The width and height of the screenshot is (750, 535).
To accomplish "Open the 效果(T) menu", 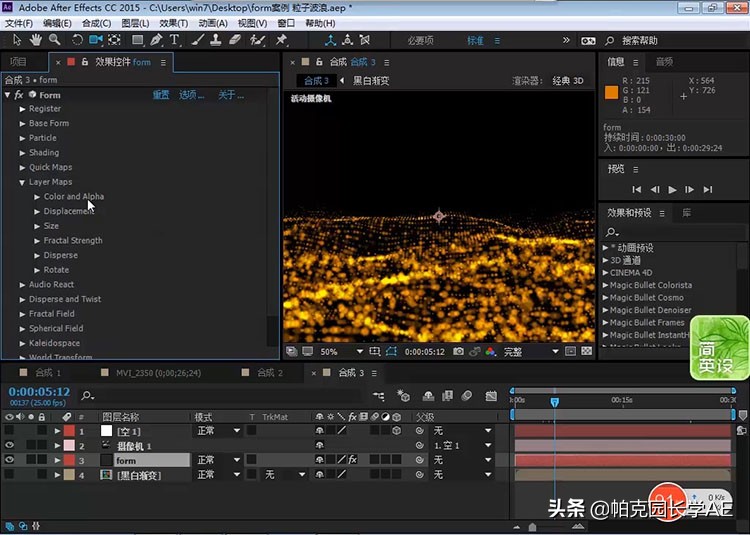I will click(x=173, y=23).
